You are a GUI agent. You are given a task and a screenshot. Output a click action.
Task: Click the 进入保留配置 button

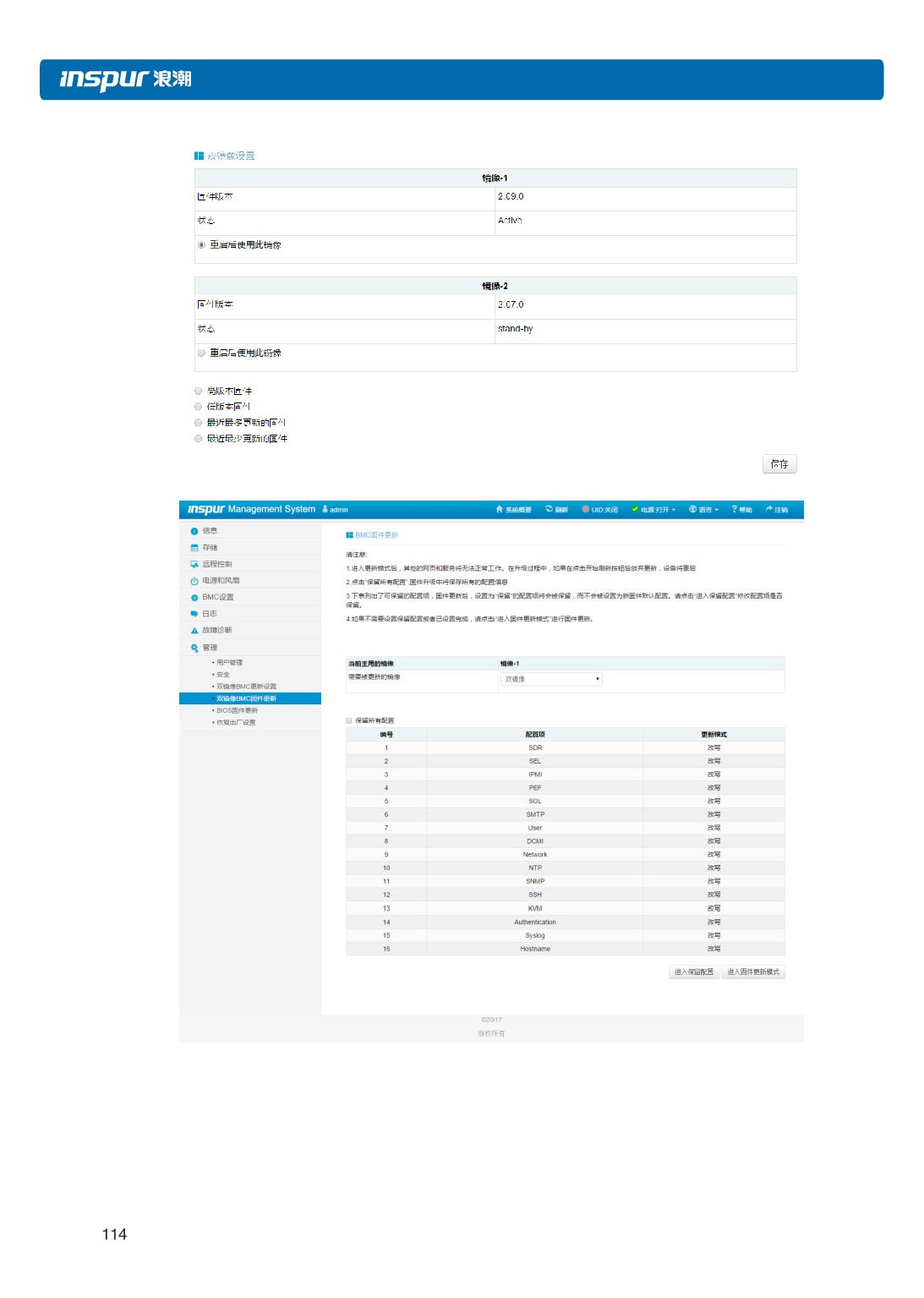(x=693, y=972)
